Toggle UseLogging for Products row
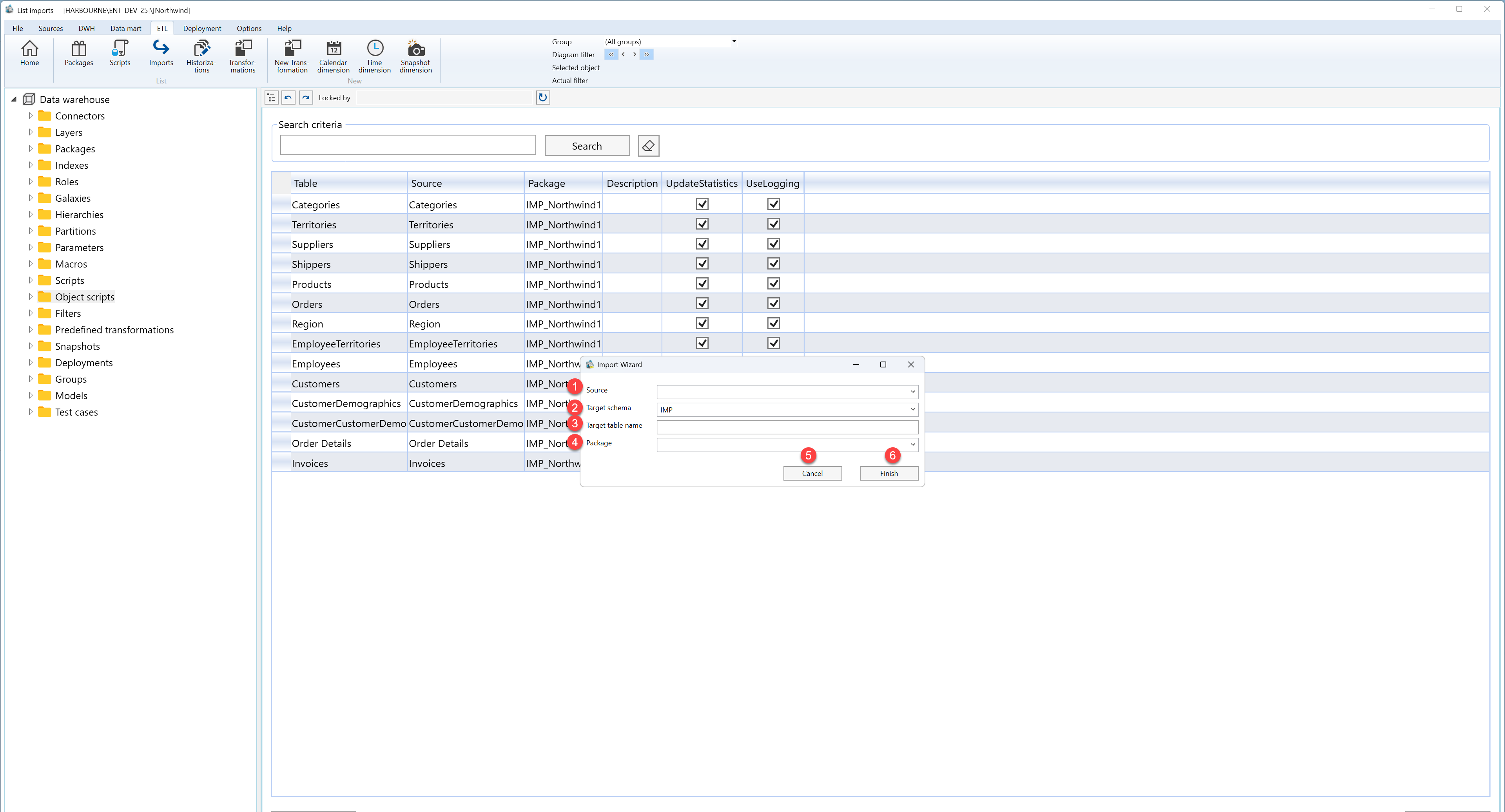The height and width of the screenshot is (812, 1505). point(774,283)
